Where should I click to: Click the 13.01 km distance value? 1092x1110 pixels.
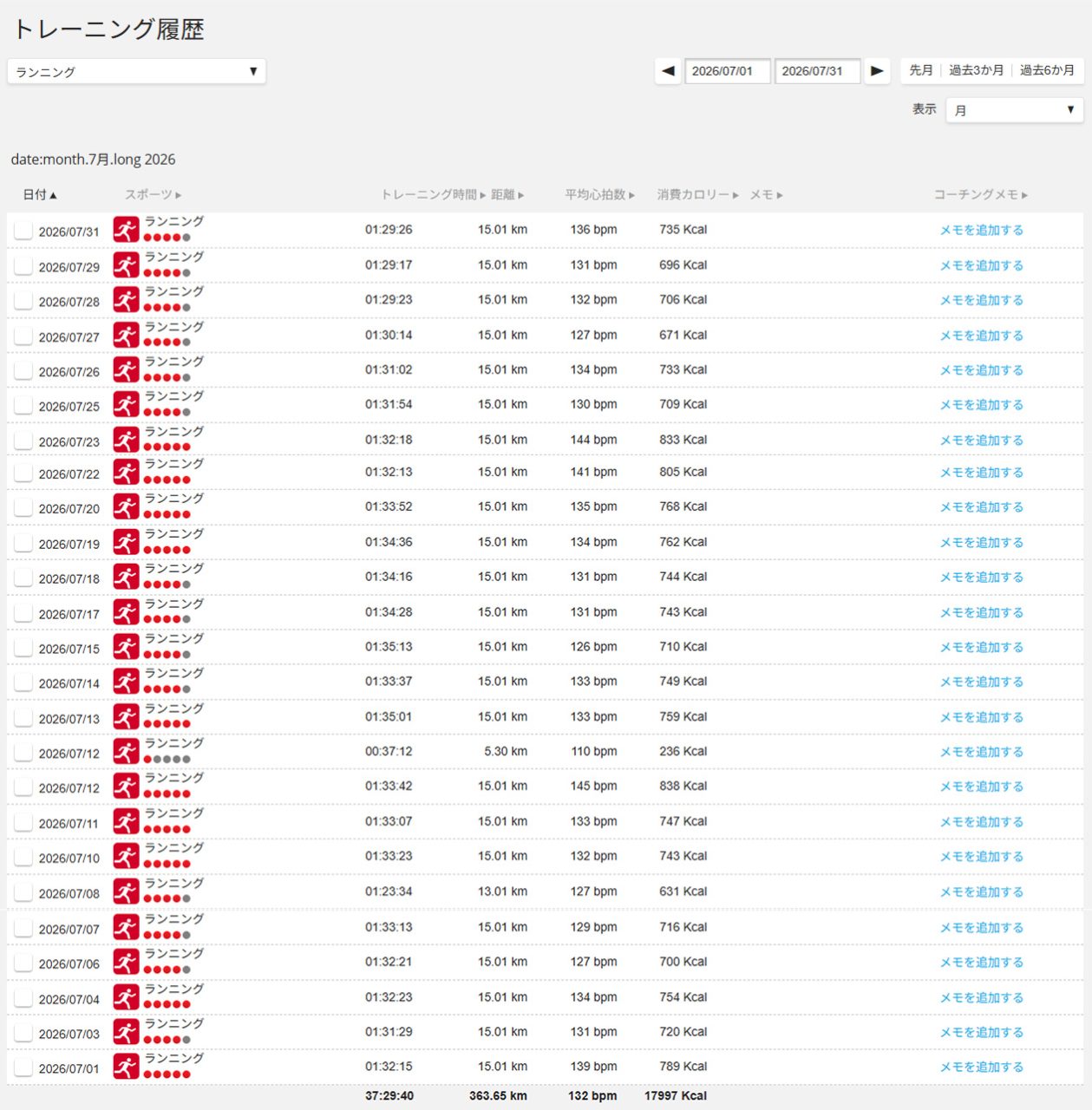(x=502, y=891)
